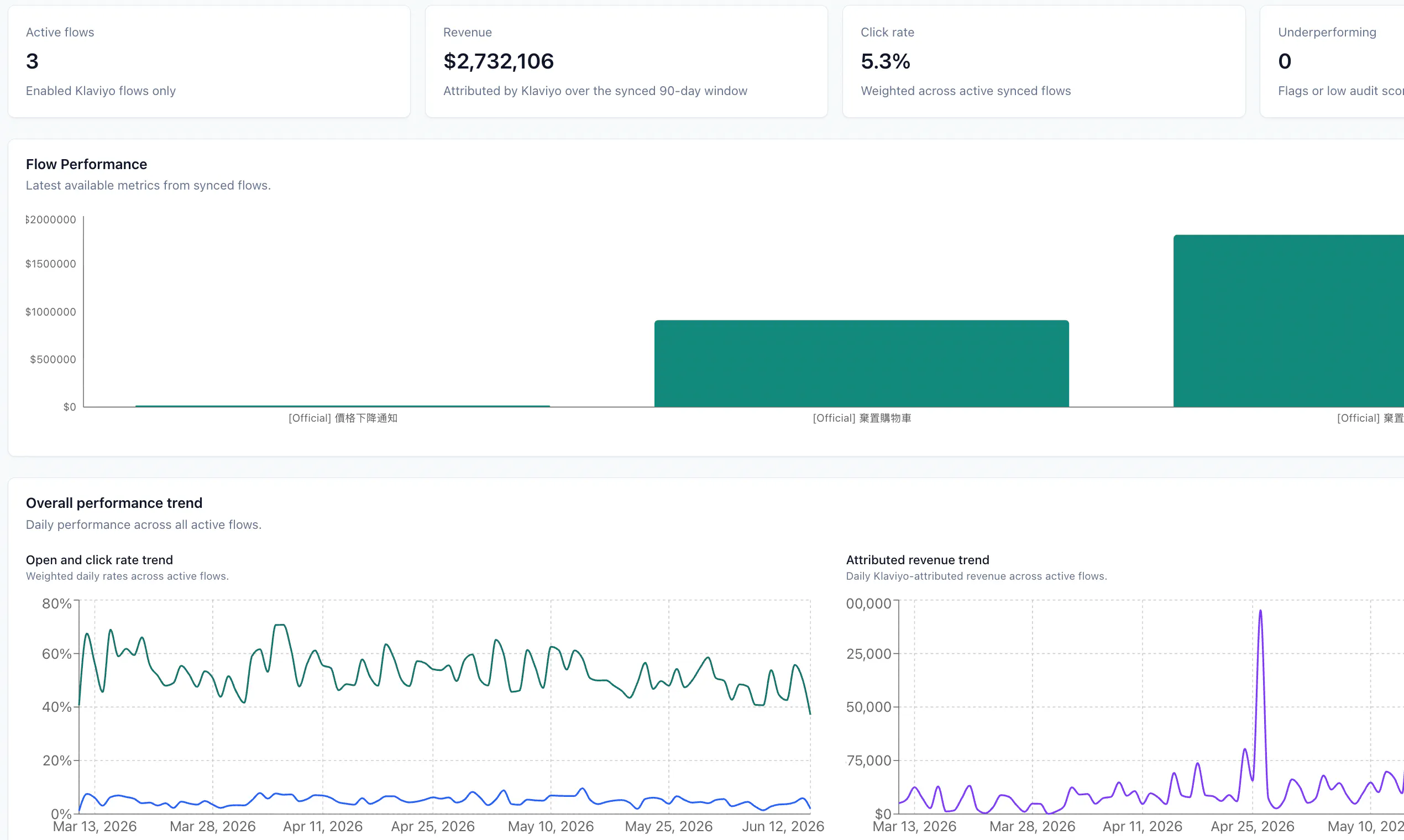Click the 20% rate axis label
The width and height of the screenshot is (1404, 840).
(56, 760)
